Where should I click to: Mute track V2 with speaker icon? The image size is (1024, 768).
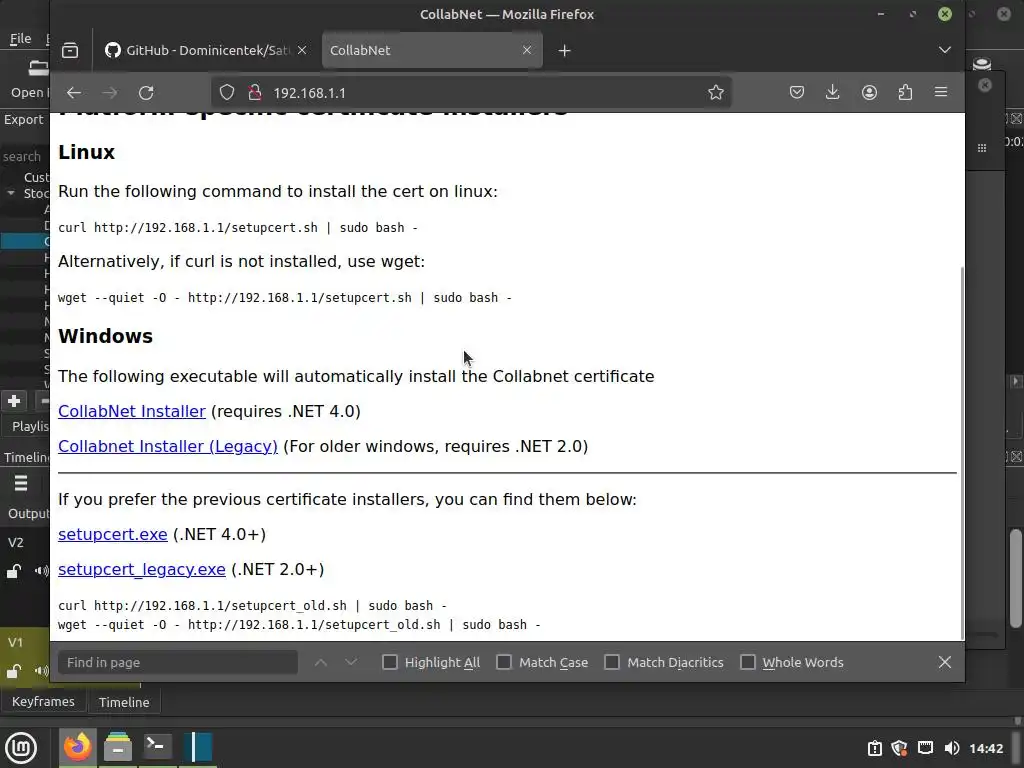pos(42,571)
